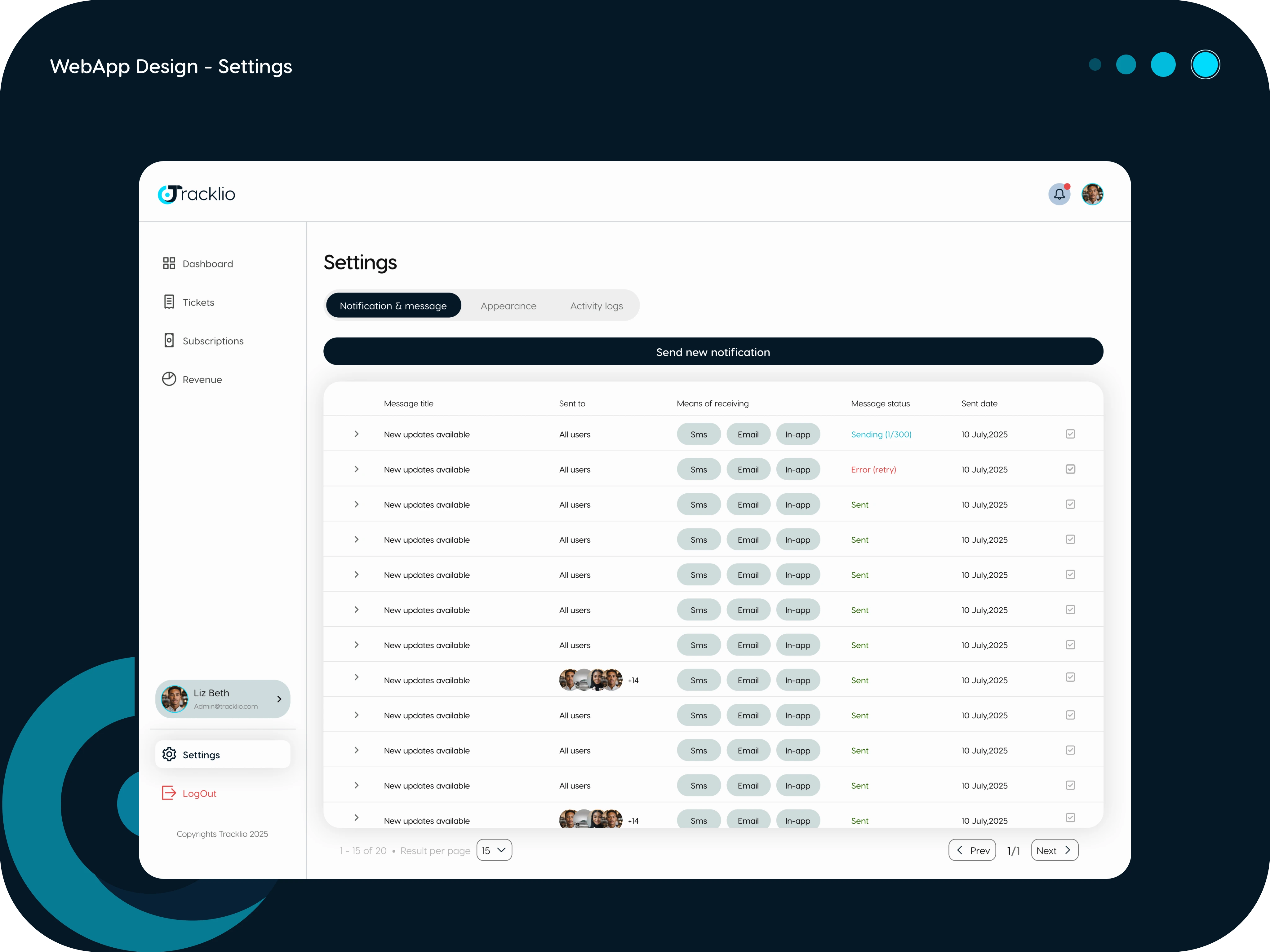Expand the first message row chevron
Image resolution: width=1270 pixels, height=952 pixels.
pos(356,434)
